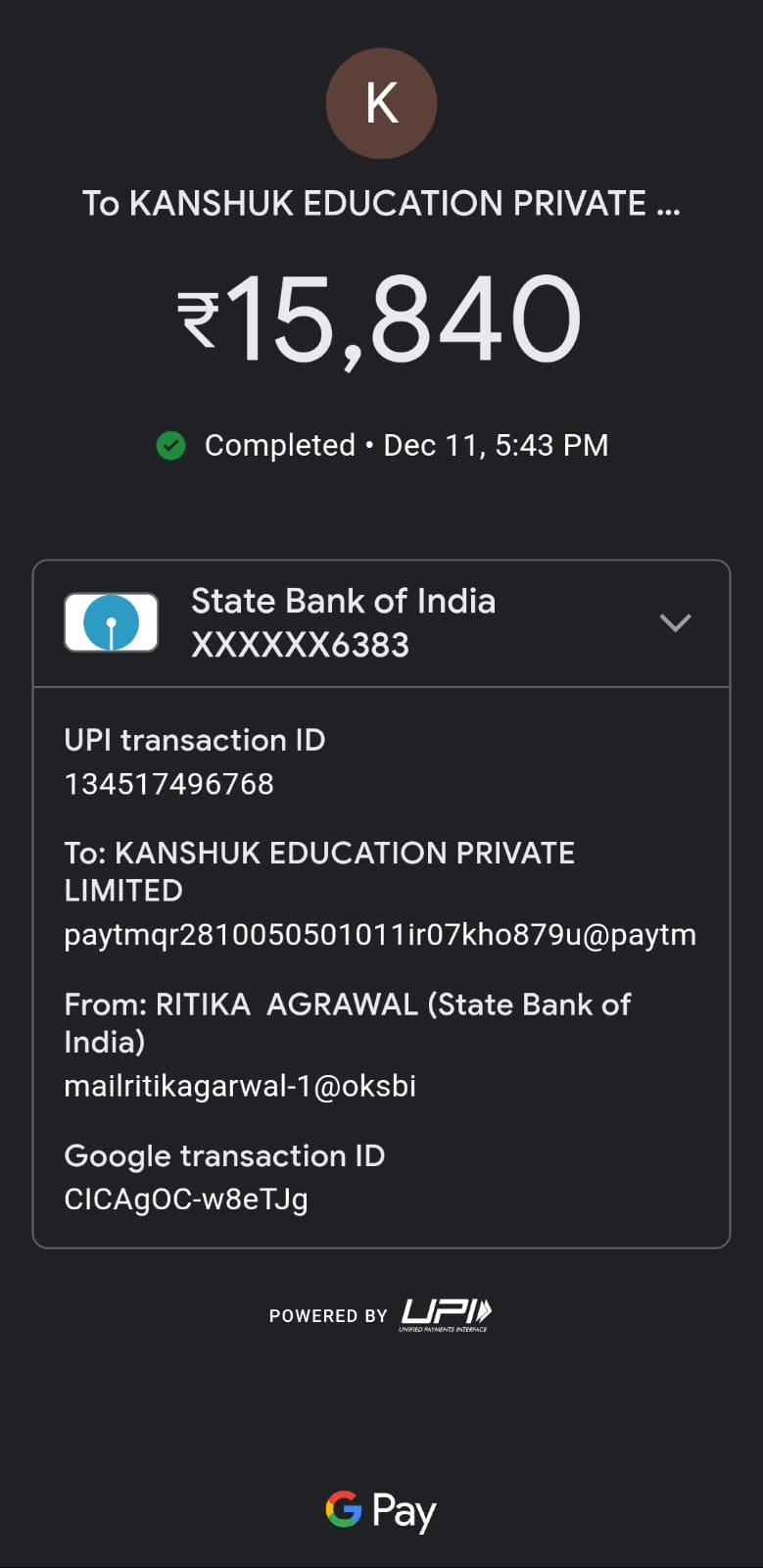Tap Google transaction ID value CICAgOC-w8eTJg
The width and height of the screenshot is (763, 1568).
tap(186, 1200)
